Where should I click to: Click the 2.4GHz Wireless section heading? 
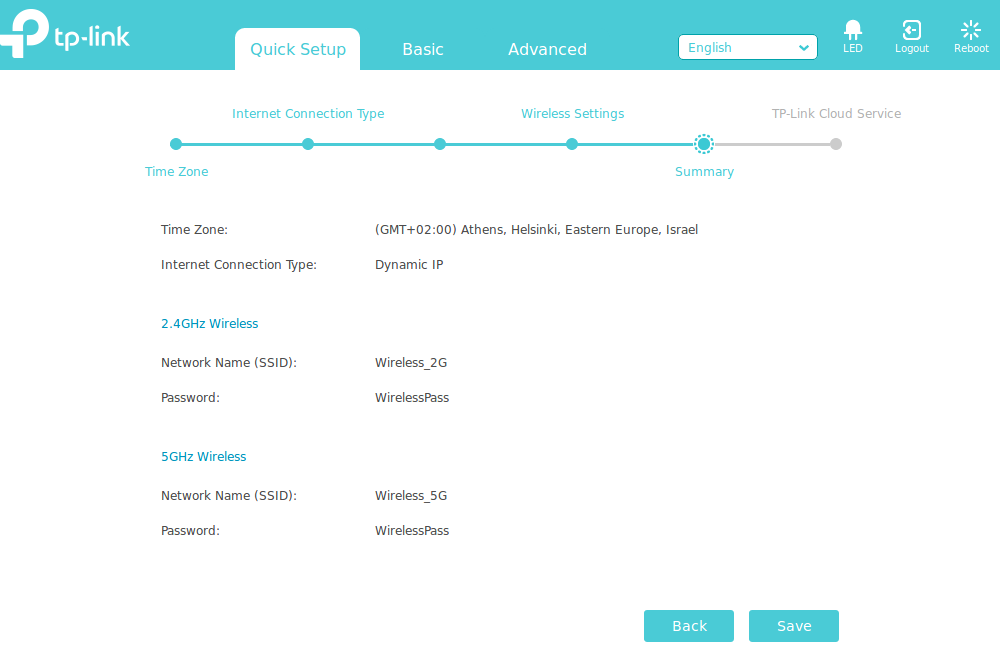pyautogui.click(x=210, y=324)
